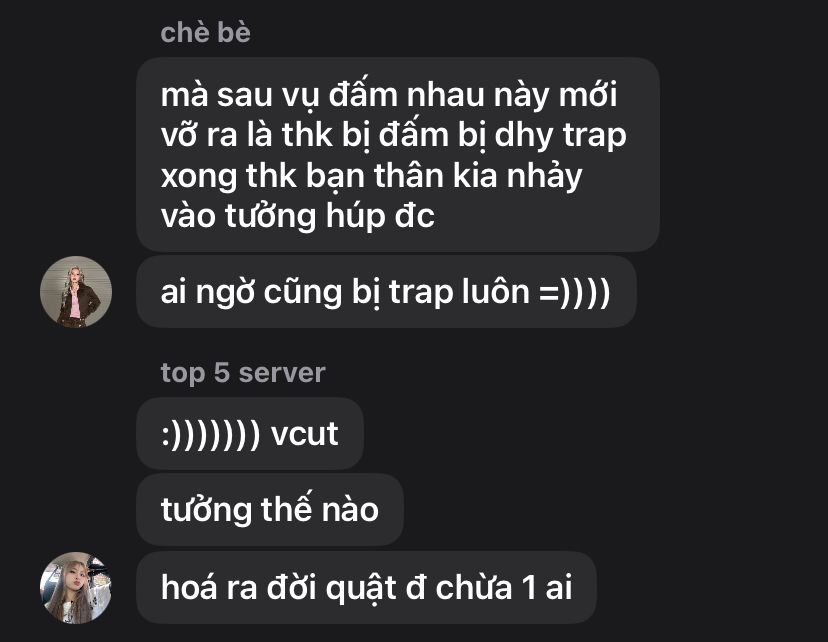Click the =)))) emoticon in chè bè's message

point(575,292)
